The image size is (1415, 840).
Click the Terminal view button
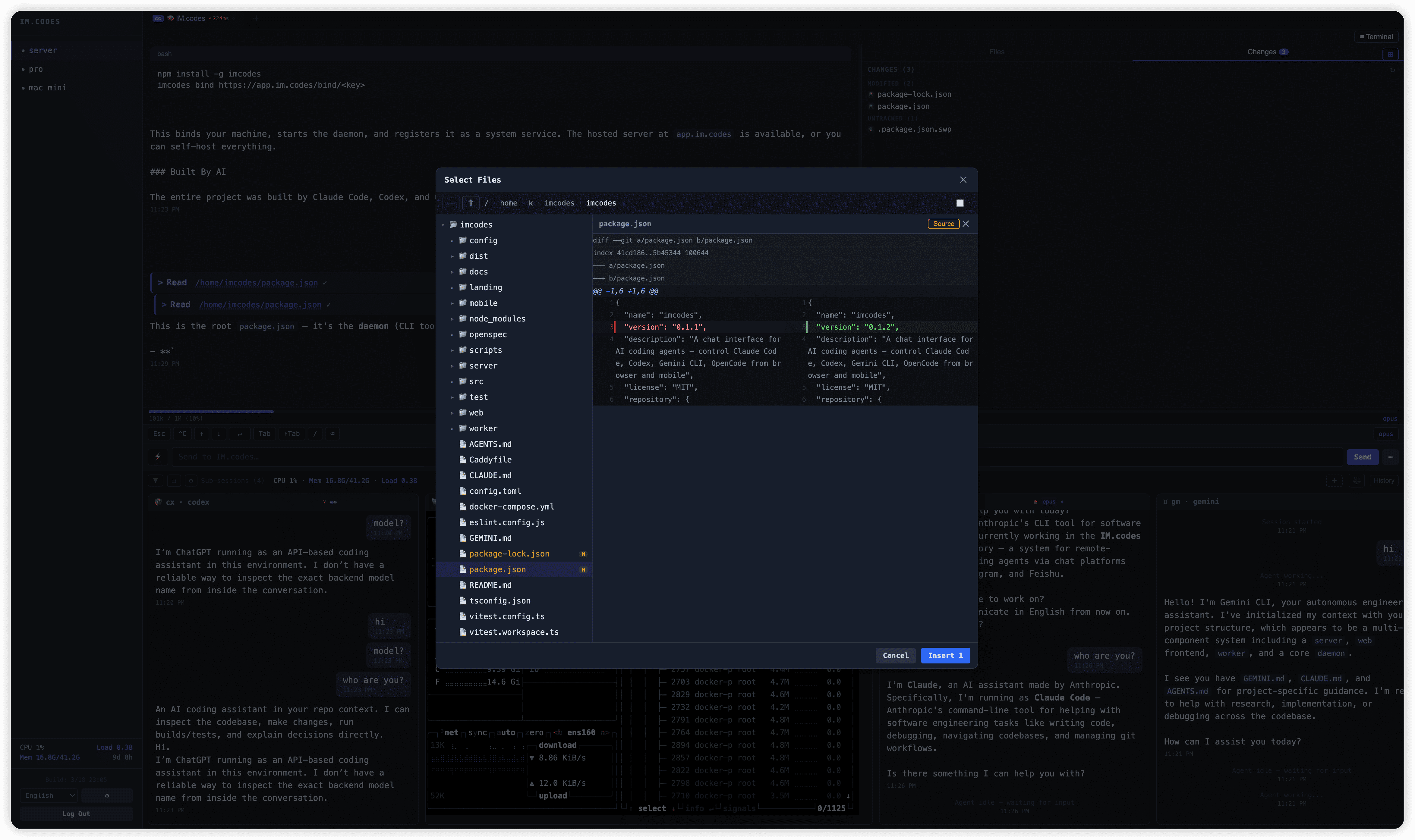pyautogui.click(x=1376, y=37)
